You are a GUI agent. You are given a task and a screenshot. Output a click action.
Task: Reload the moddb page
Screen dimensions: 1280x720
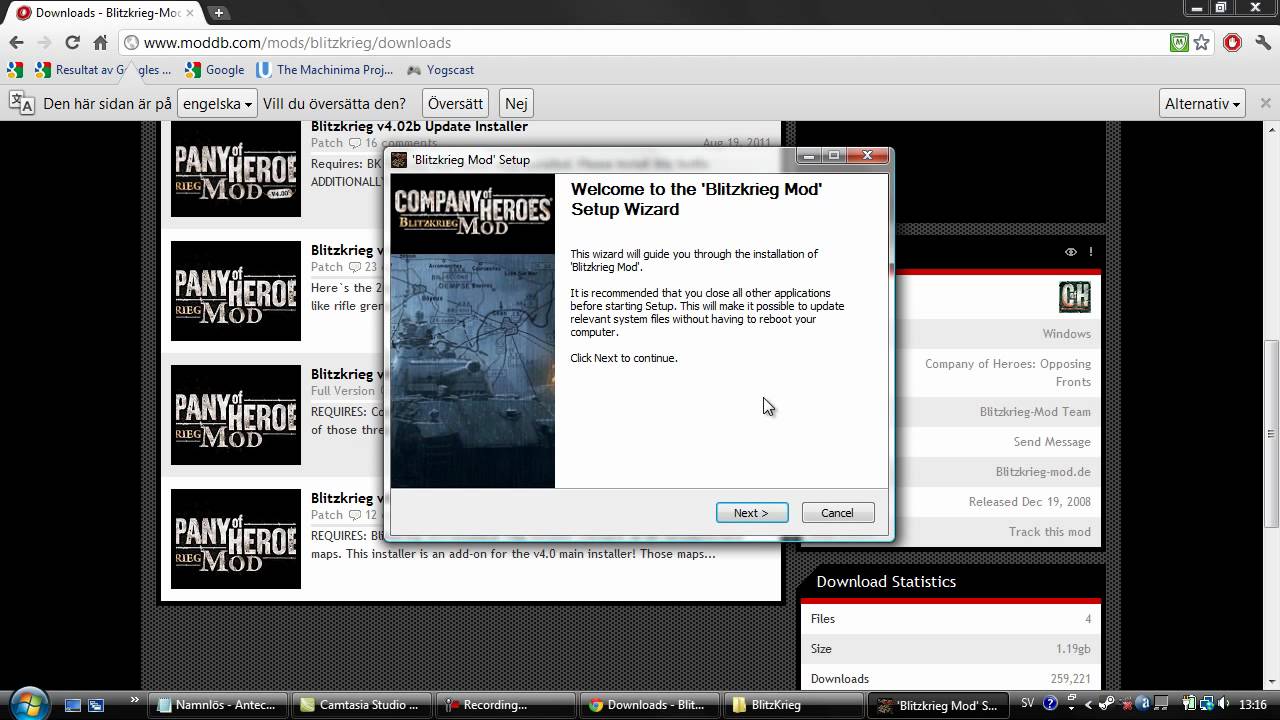(x=72, y=43)
